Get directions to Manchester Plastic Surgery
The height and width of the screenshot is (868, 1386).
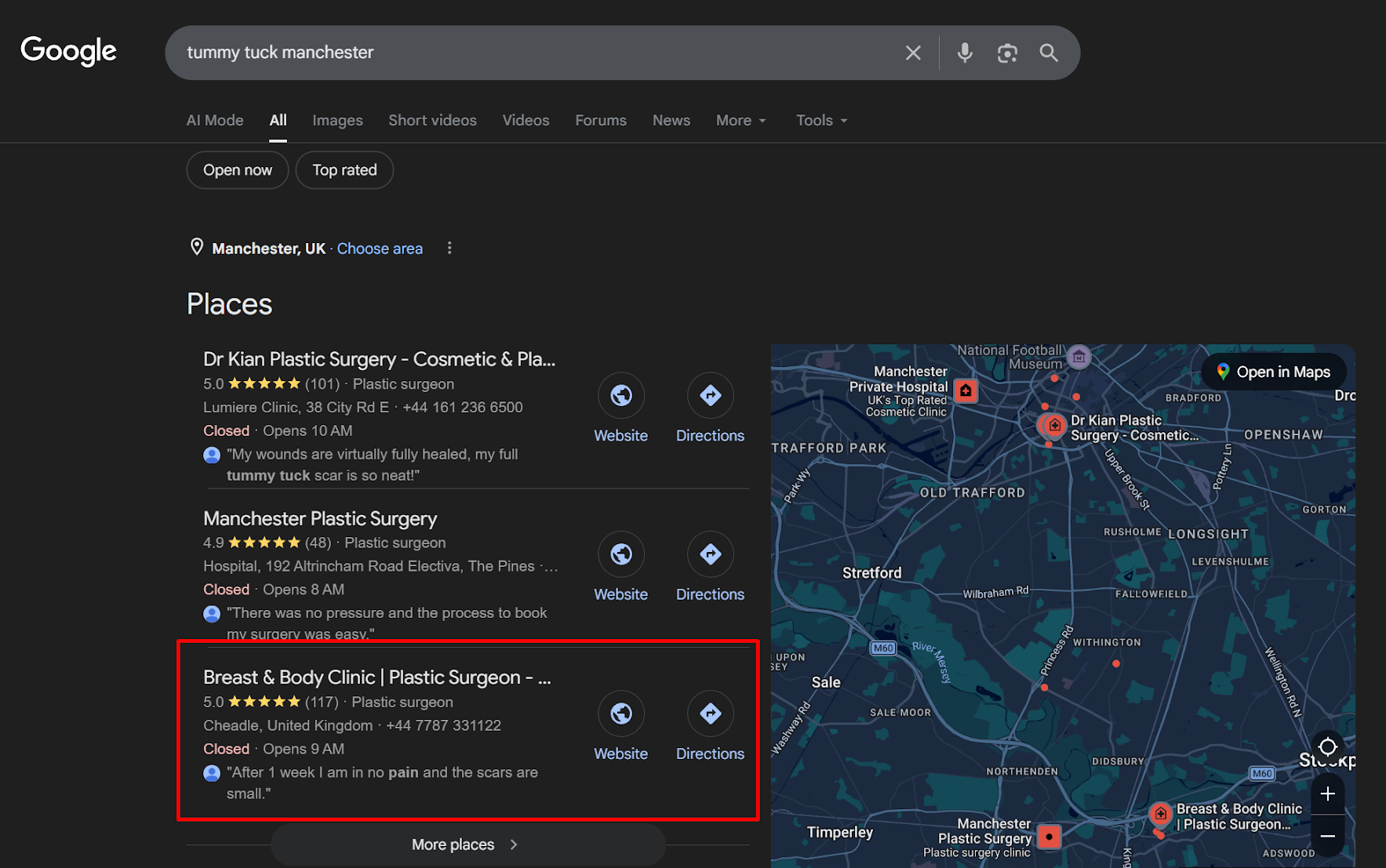(x=710, y=555)
